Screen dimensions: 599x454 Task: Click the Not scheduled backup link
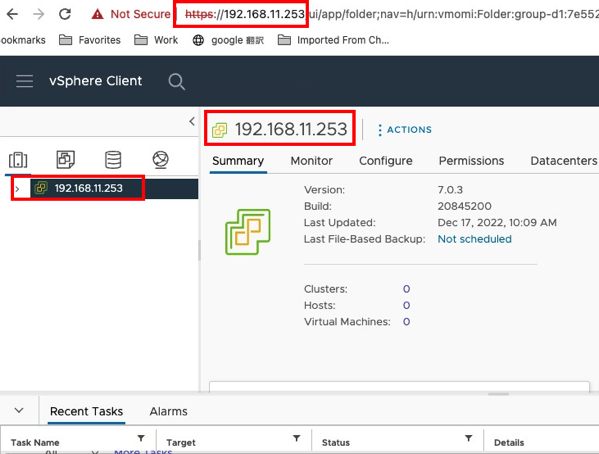[x=474, y=239]
